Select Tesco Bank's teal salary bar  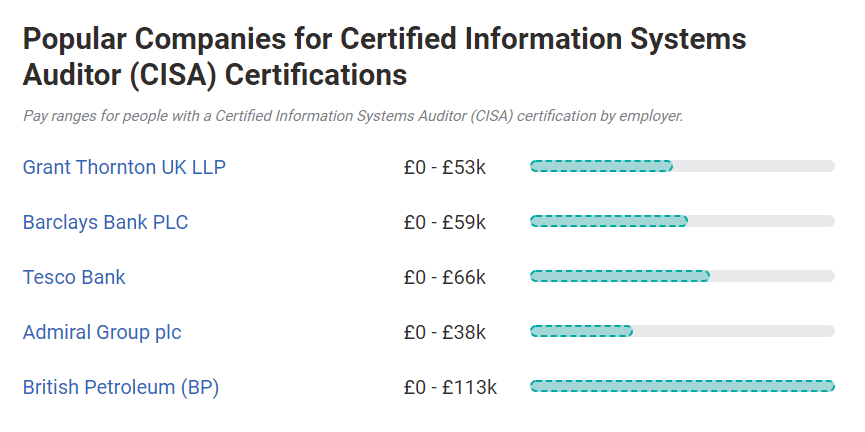coord(620,276)
